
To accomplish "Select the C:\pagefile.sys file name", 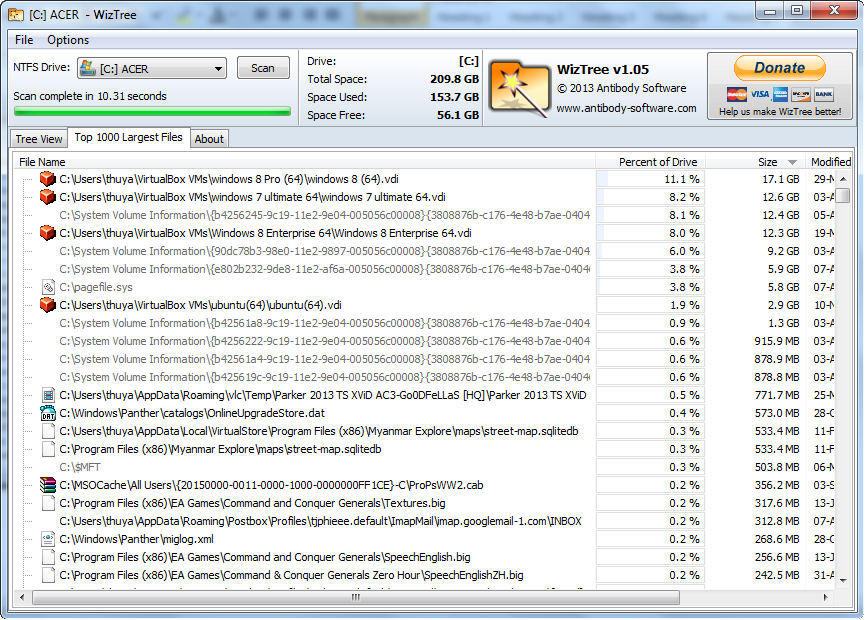I will coord(96,287).
